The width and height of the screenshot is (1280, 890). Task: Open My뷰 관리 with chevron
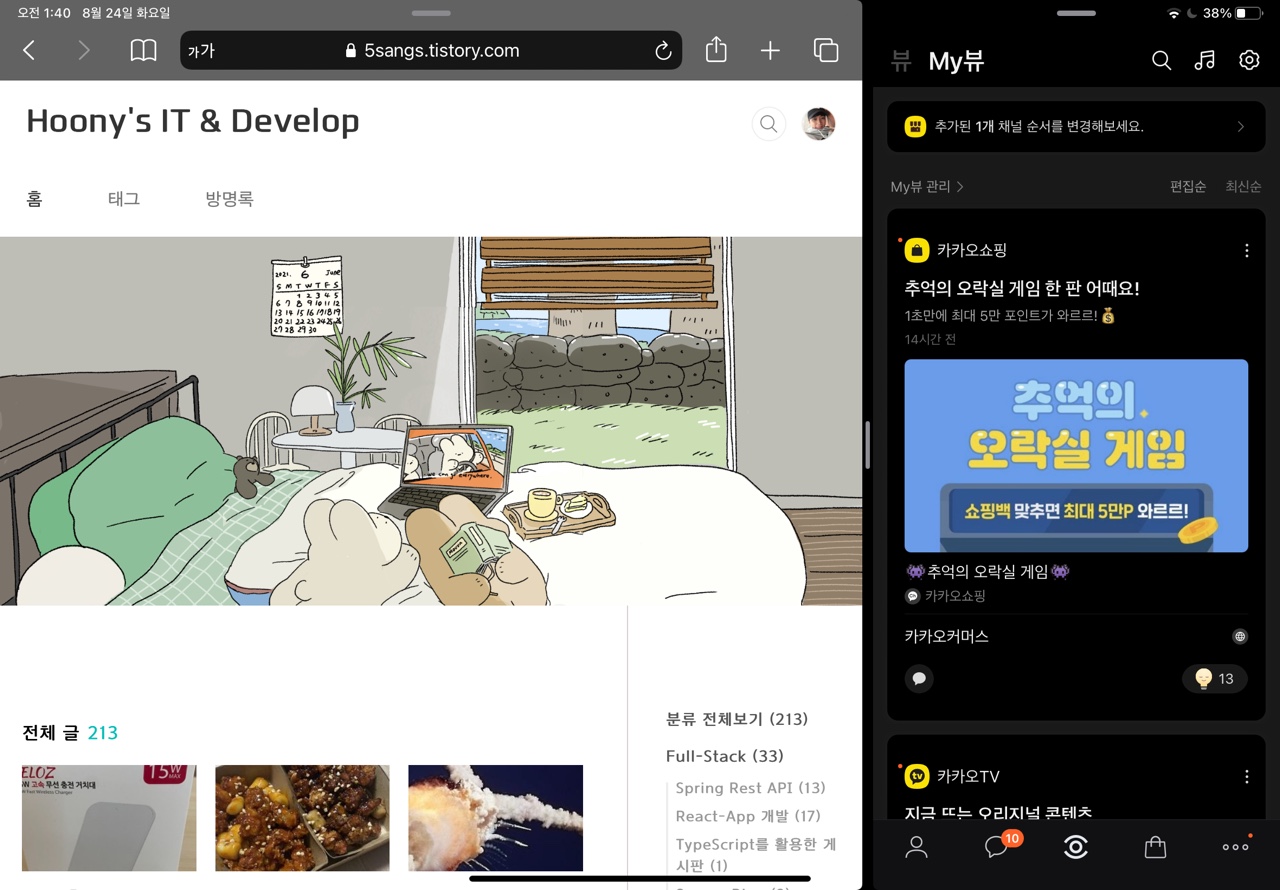927,187
